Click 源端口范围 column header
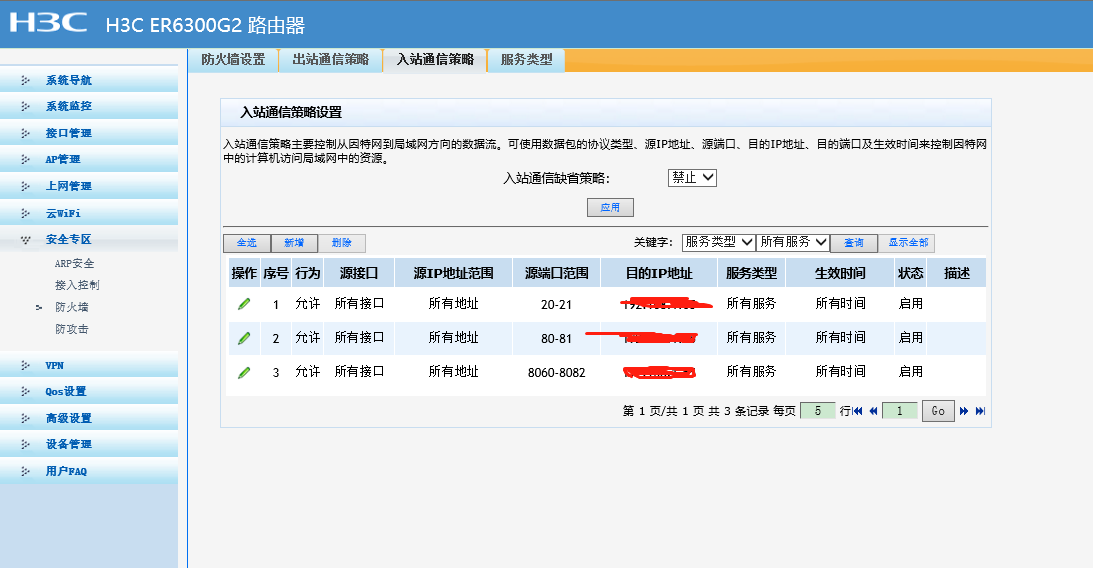This screenshot has width=1093, height=568. coord(556,273)
